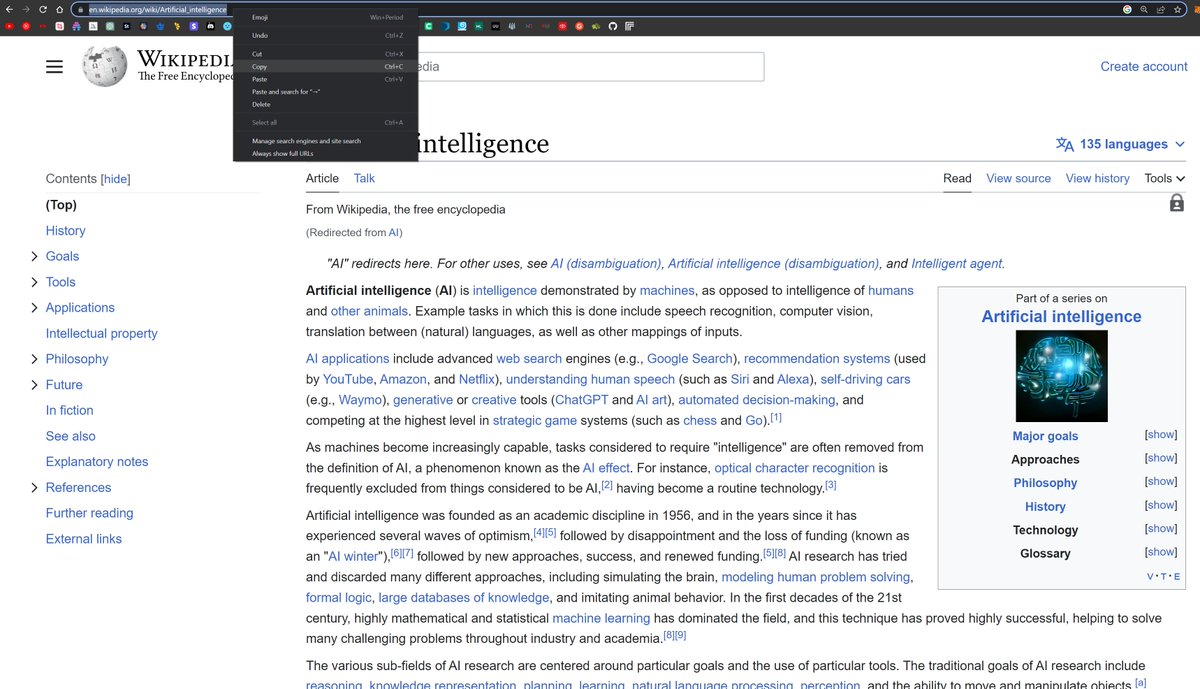Hide the Contents sidebar
The image size is (1200, 689).
116,179
